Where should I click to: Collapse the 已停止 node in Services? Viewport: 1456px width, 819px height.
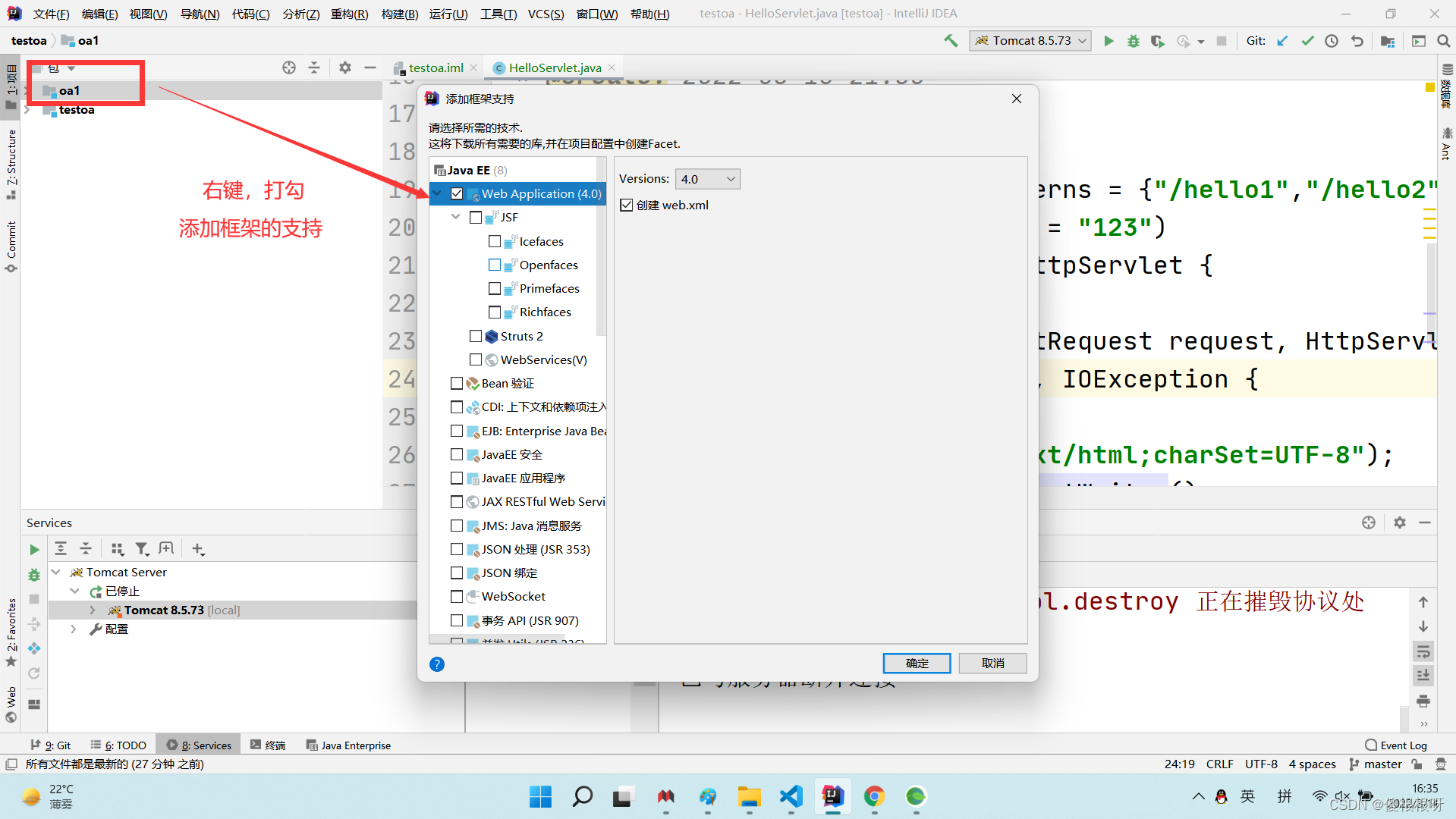click(74, 591)
